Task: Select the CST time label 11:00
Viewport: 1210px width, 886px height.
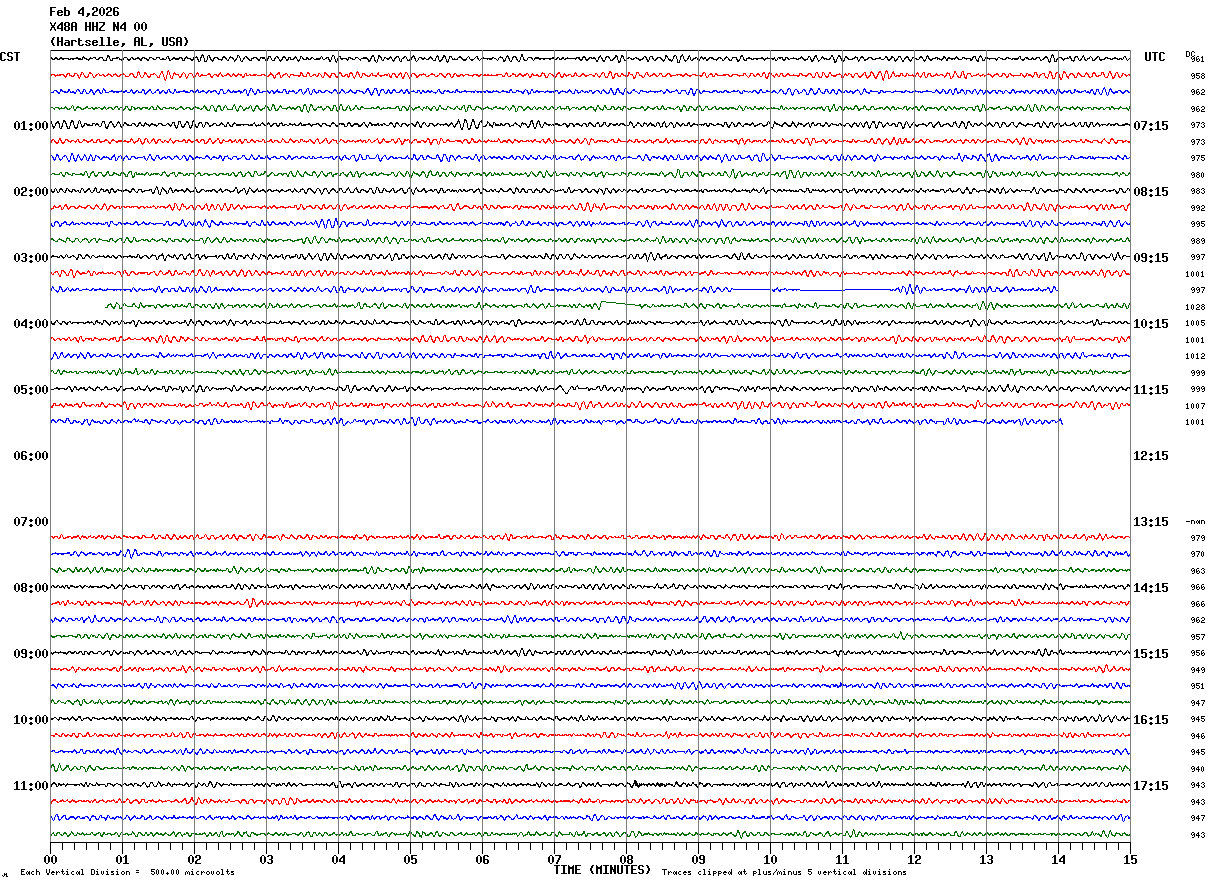Action: tap(31, 786)
